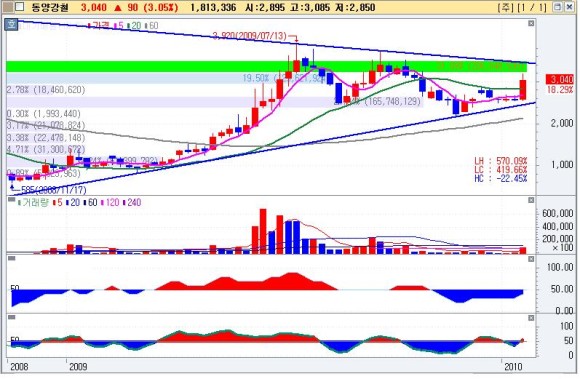Viewport: 580px width, 379px height.
Task: Click the stock name 동양강철
Action: point(50,7)
